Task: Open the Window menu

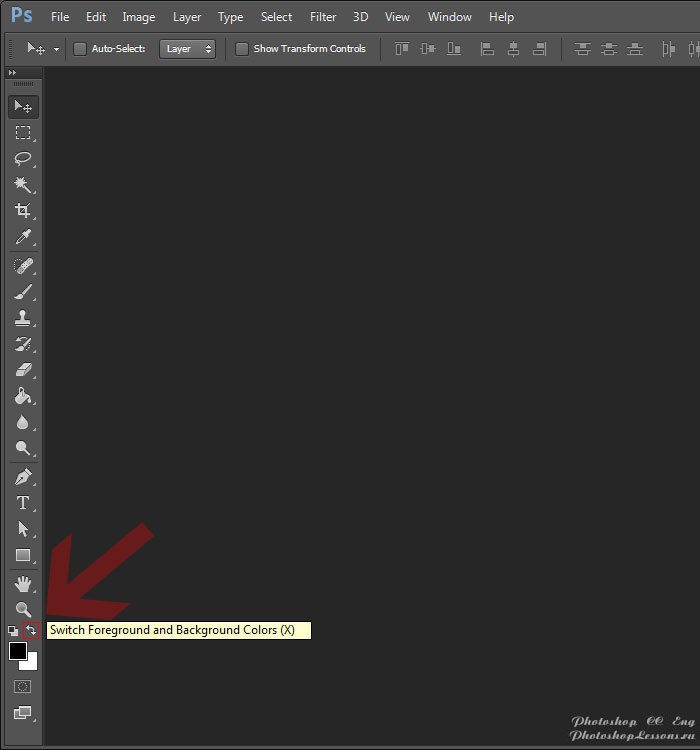Action: 450,17
